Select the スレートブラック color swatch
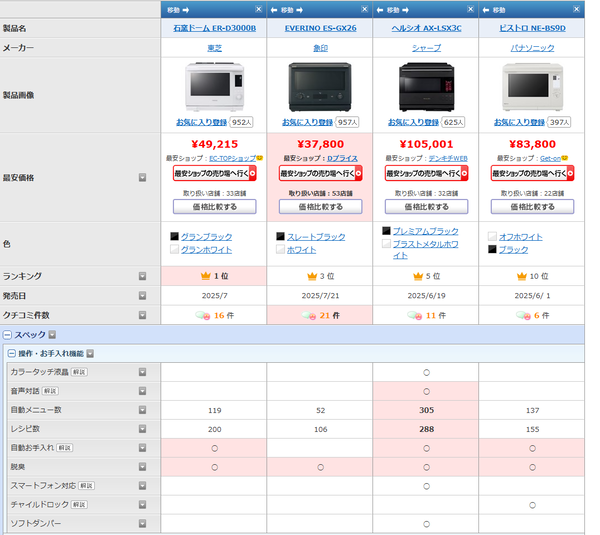 [x=280, y=236]
